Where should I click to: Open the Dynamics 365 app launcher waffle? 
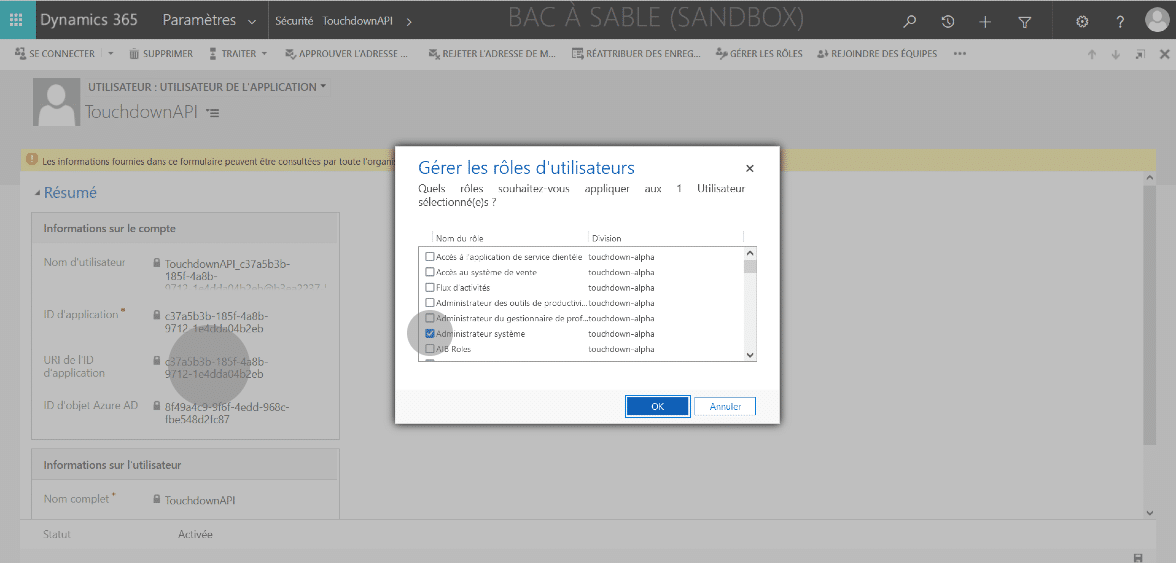click(x=16, y=20)
